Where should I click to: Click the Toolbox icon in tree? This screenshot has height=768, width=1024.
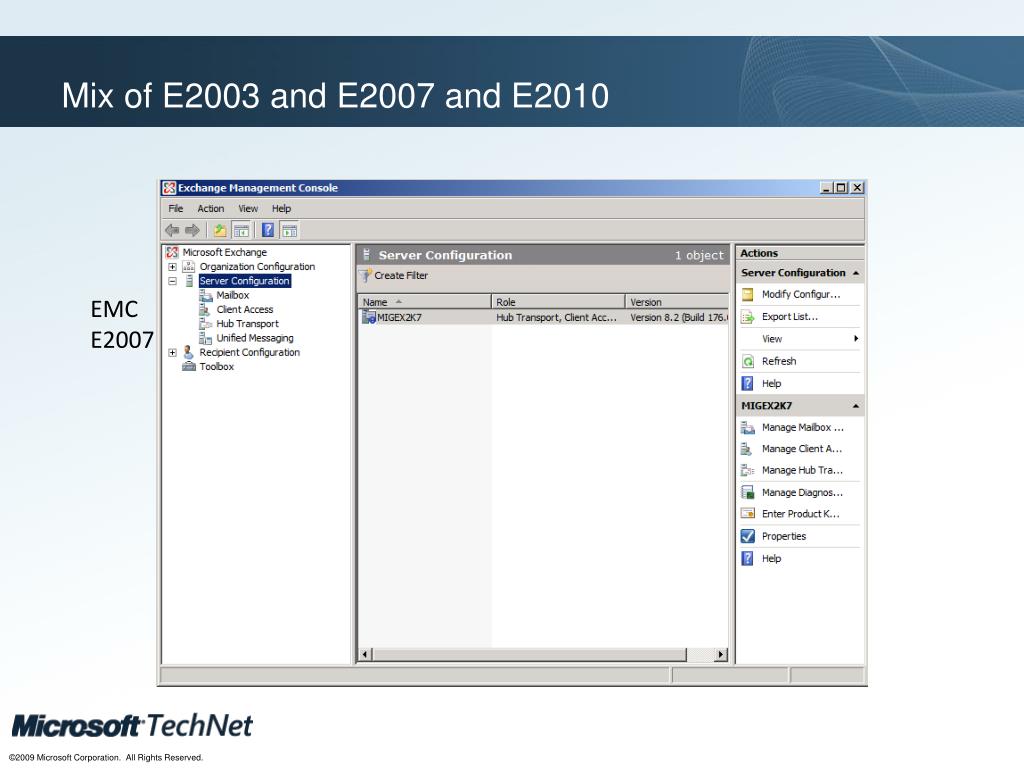[x=189, y=366]
